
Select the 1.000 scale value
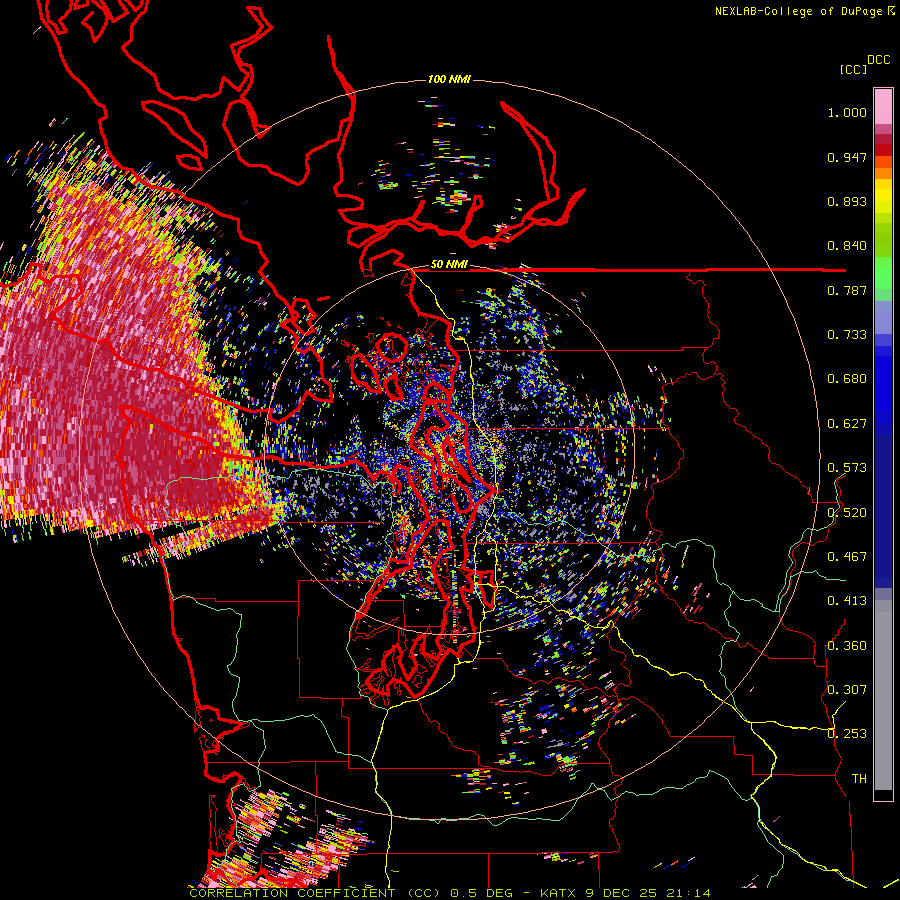[847, 112]
